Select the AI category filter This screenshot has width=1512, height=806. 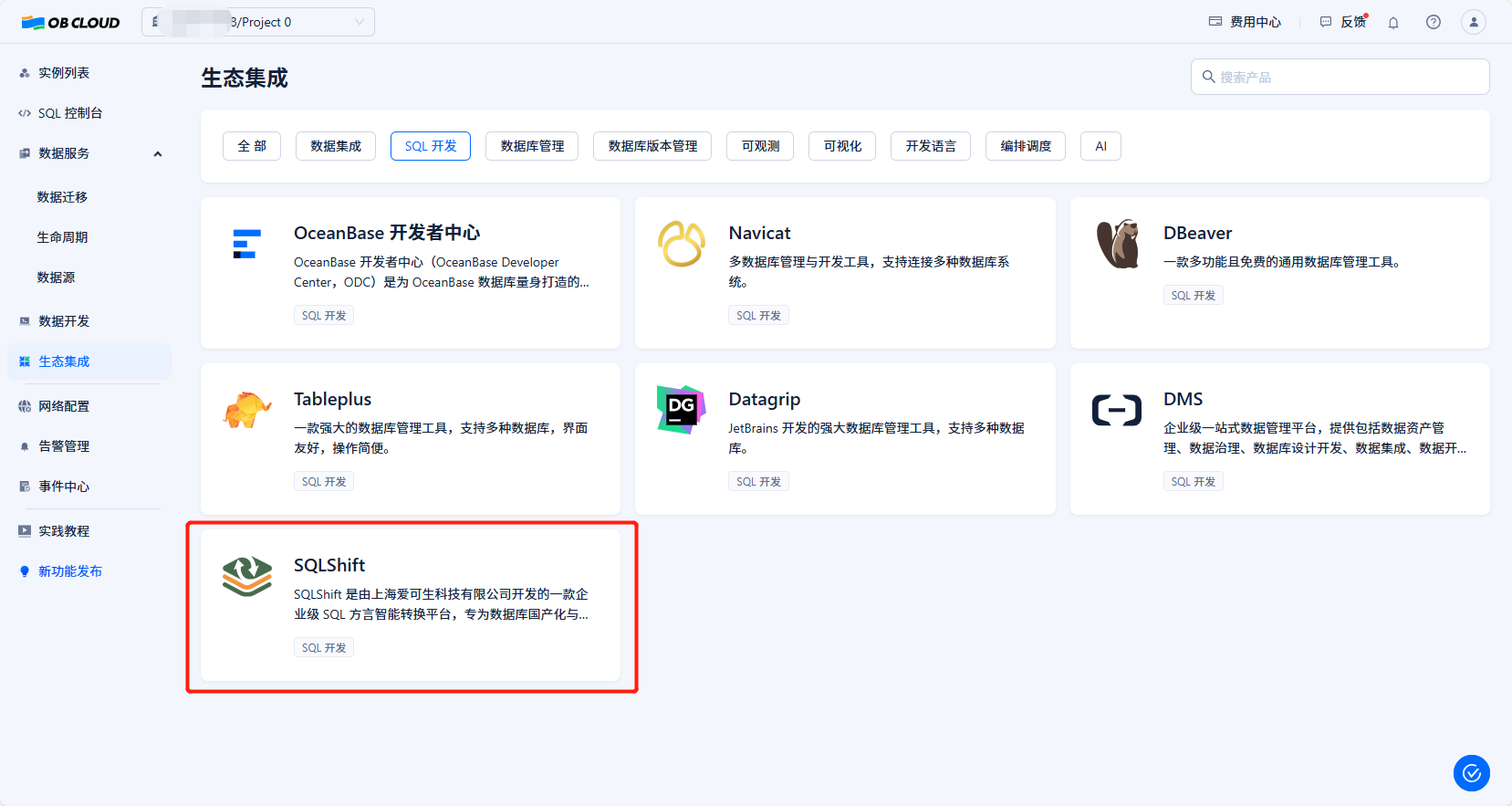pyautogui.click(x=1100, y=146)
